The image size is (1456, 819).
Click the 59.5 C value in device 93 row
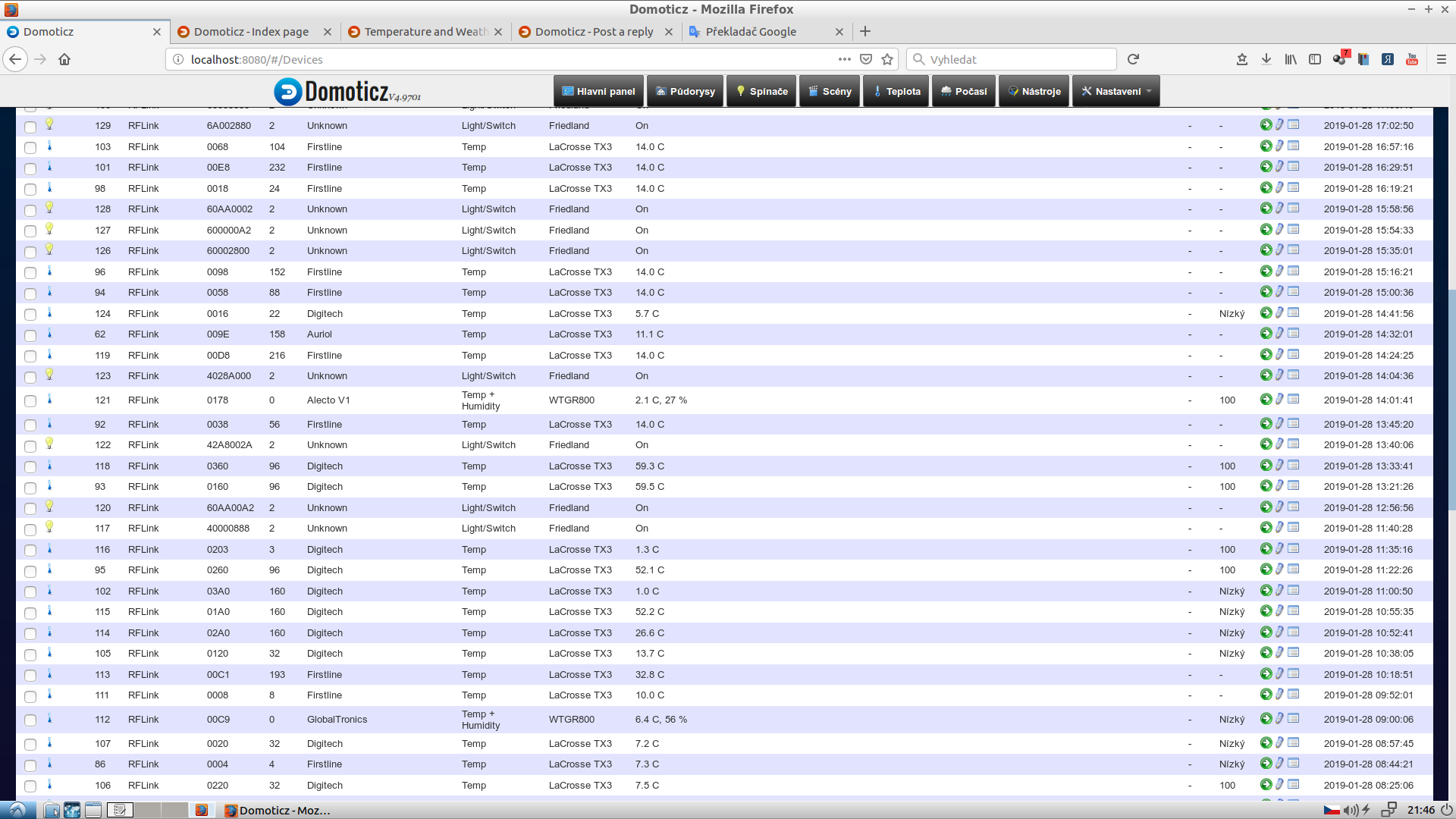[650, 486]
